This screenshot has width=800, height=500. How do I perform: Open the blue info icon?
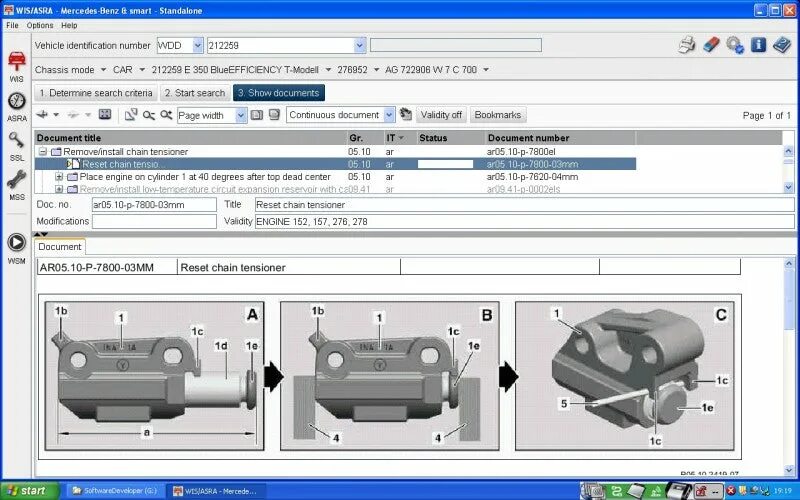tap(758, 45)
